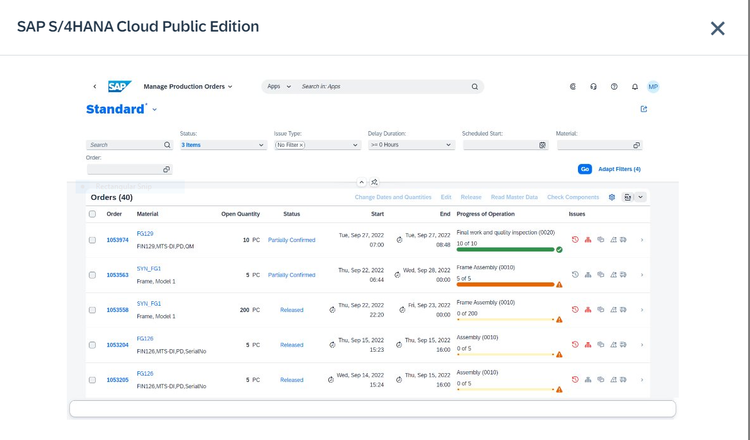Viewport: 750px width, 440px height.
Task: Click the Go button
Action: click(x=585, y=169)
